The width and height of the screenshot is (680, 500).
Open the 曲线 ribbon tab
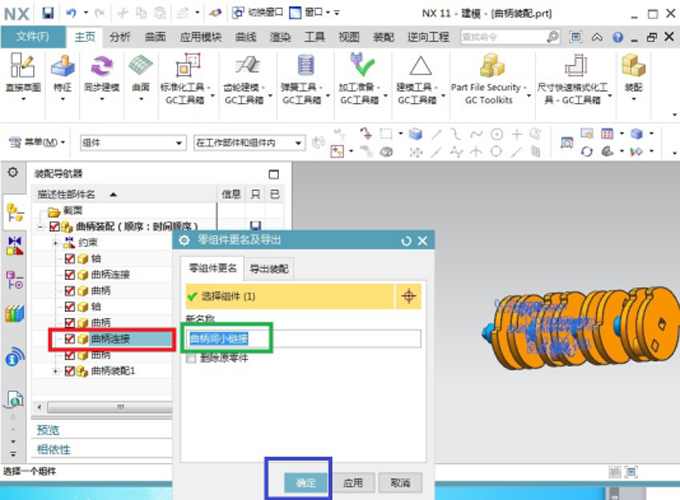point(245,37)
